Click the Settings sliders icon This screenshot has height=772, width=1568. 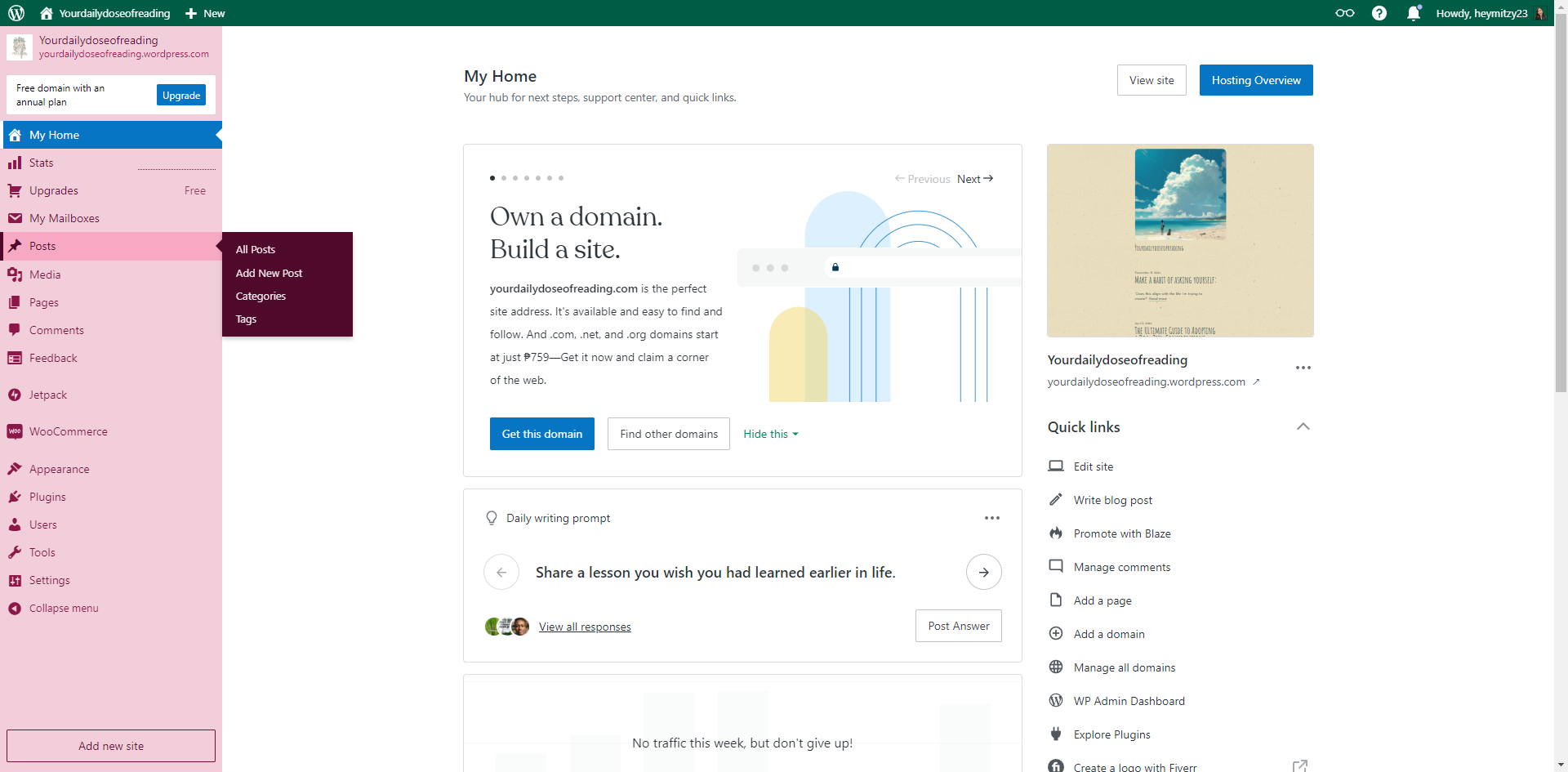tap(15, 580)
